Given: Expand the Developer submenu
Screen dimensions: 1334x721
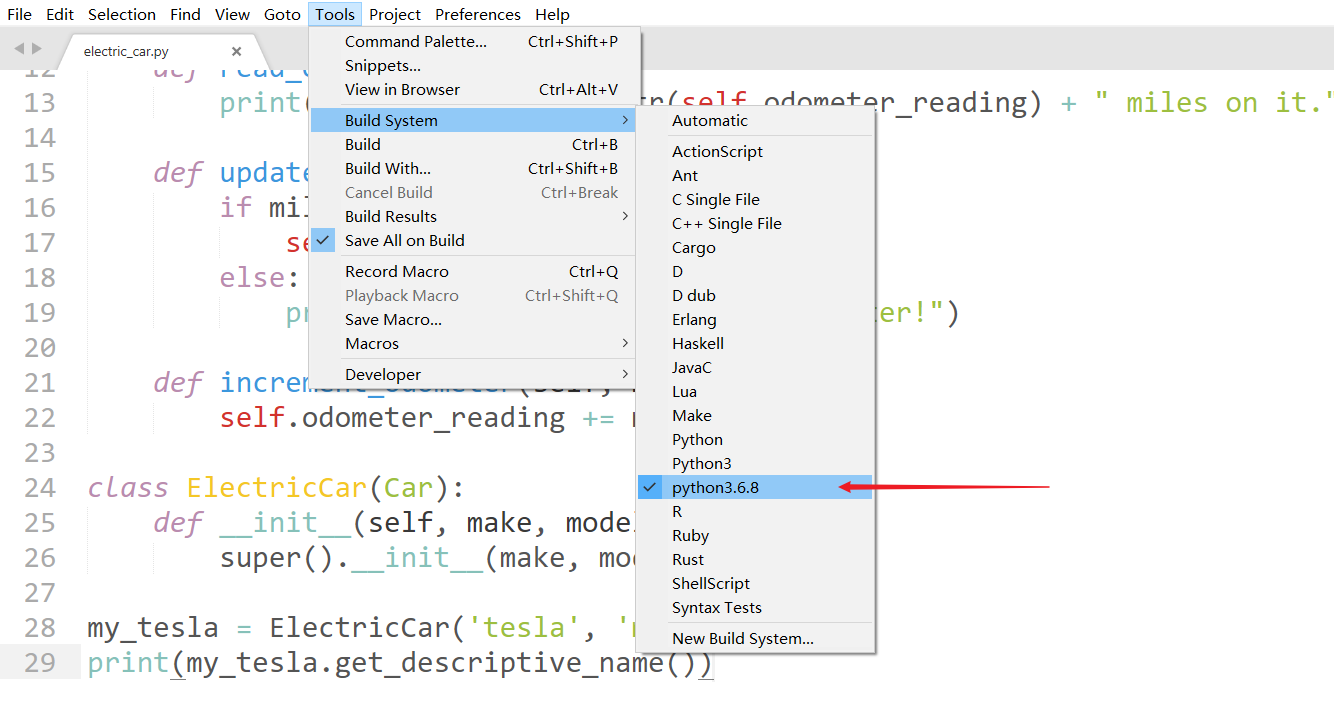Looking at the screenshot, I should (x=474, y=374).
